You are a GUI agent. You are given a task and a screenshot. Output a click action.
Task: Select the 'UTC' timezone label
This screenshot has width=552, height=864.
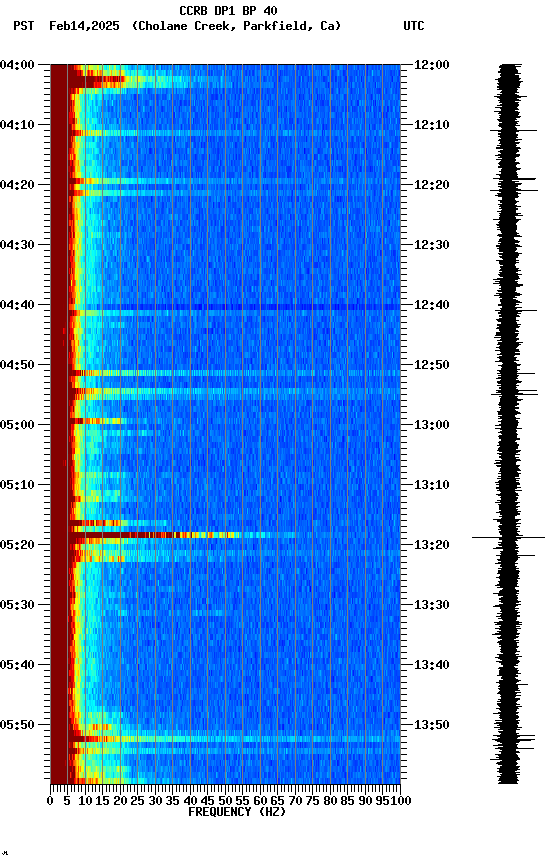coord(414,26)
